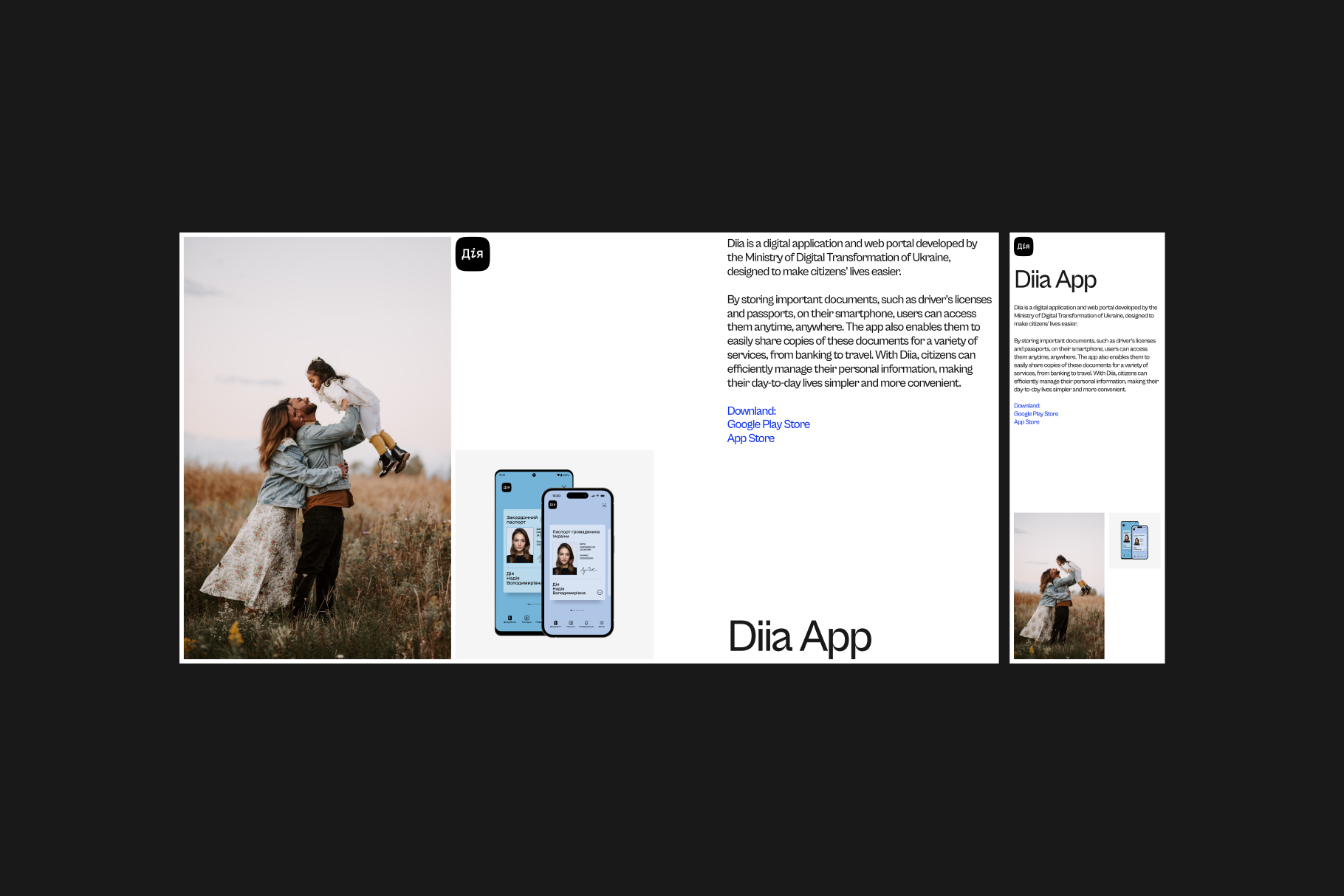Click the paragraph starting 'By storing important documents' in wide layout
This screenshot has height=896, width=1344.
click(859, 341)
